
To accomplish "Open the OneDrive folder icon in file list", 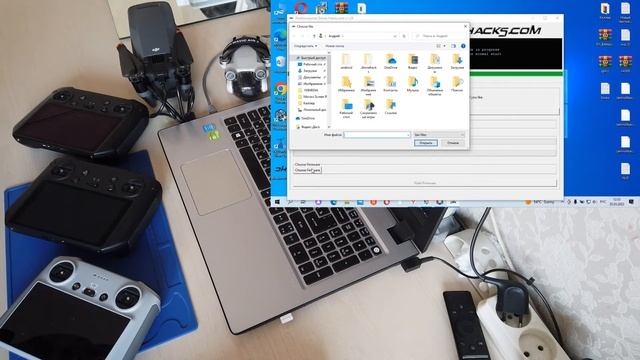I will click(x=391, y=61).
